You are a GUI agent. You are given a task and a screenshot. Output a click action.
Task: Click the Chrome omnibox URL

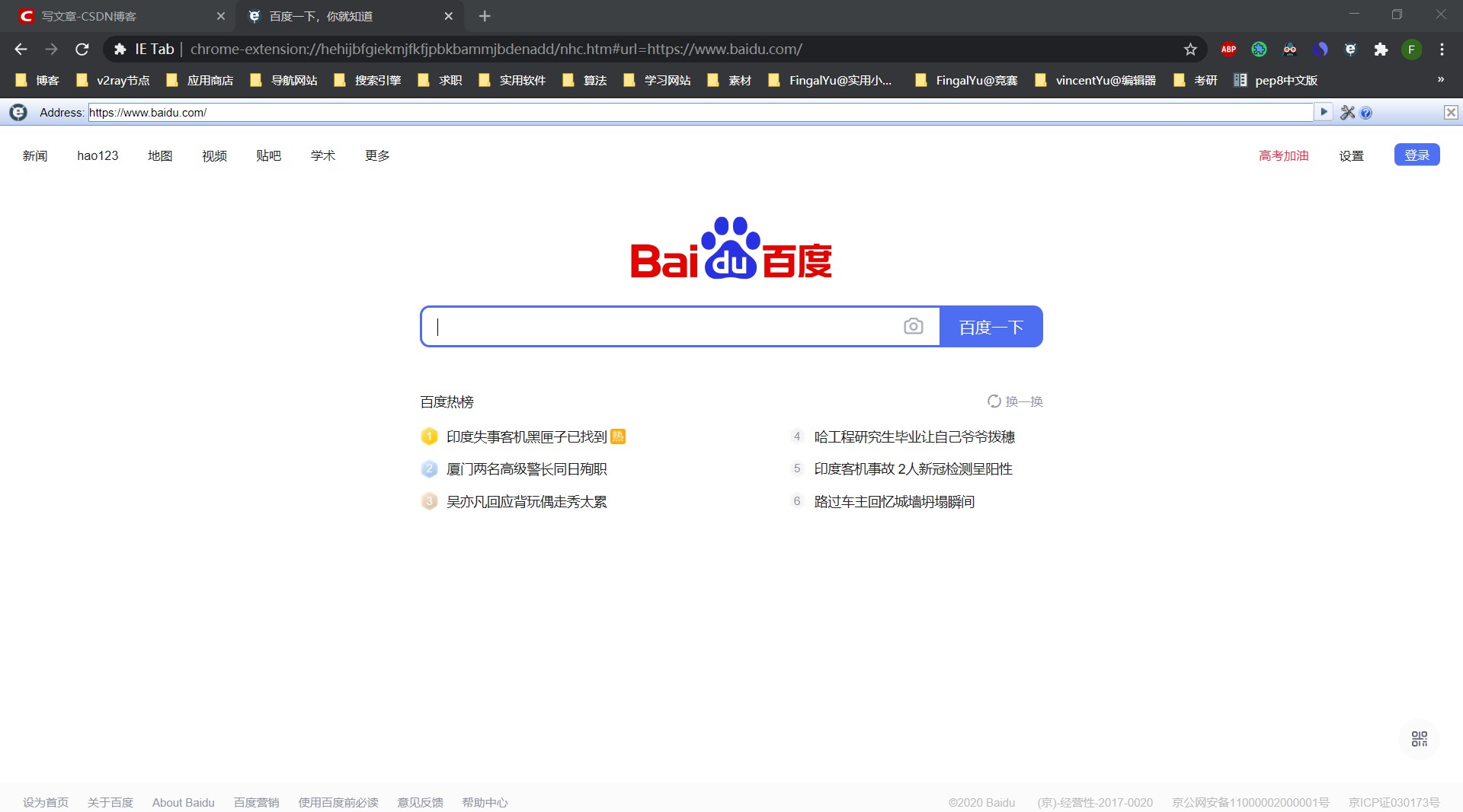point(496,50)
